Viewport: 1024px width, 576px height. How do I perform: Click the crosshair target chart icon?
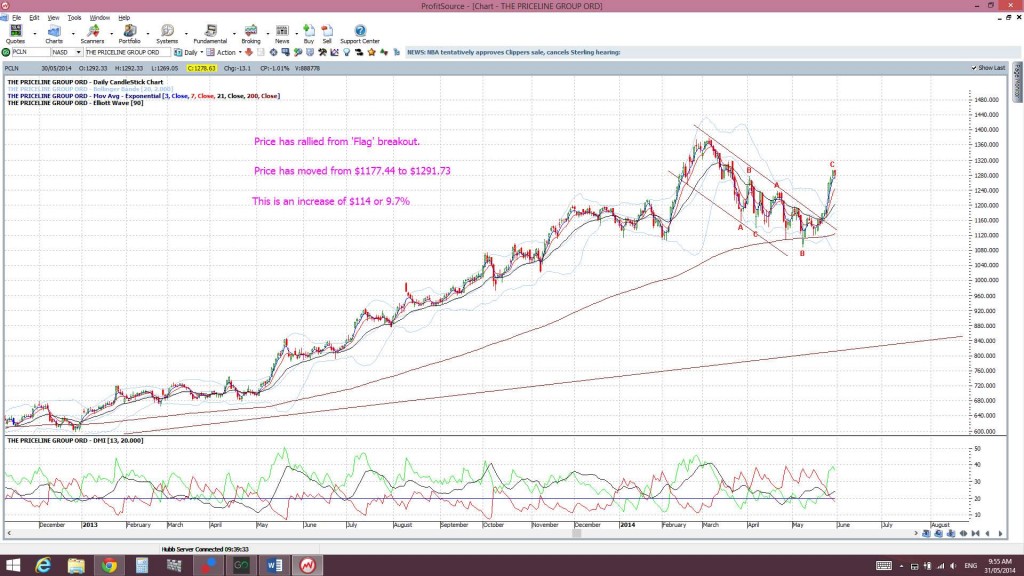pos(274,52)
